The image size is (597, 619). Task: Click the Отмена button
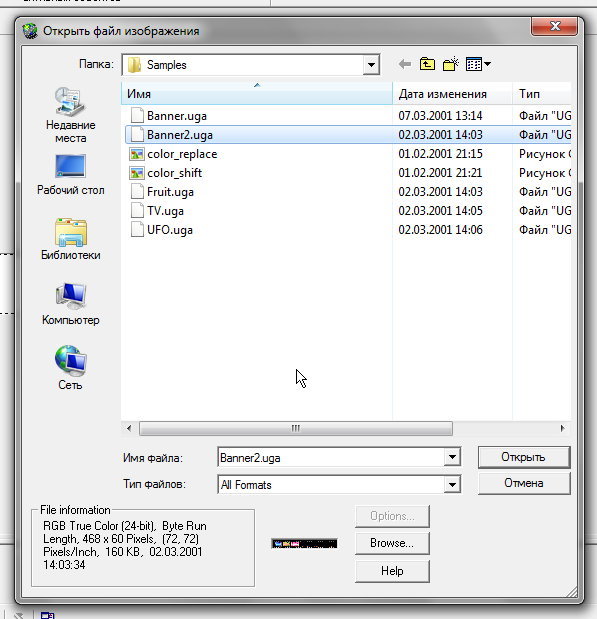click(524, 483)
